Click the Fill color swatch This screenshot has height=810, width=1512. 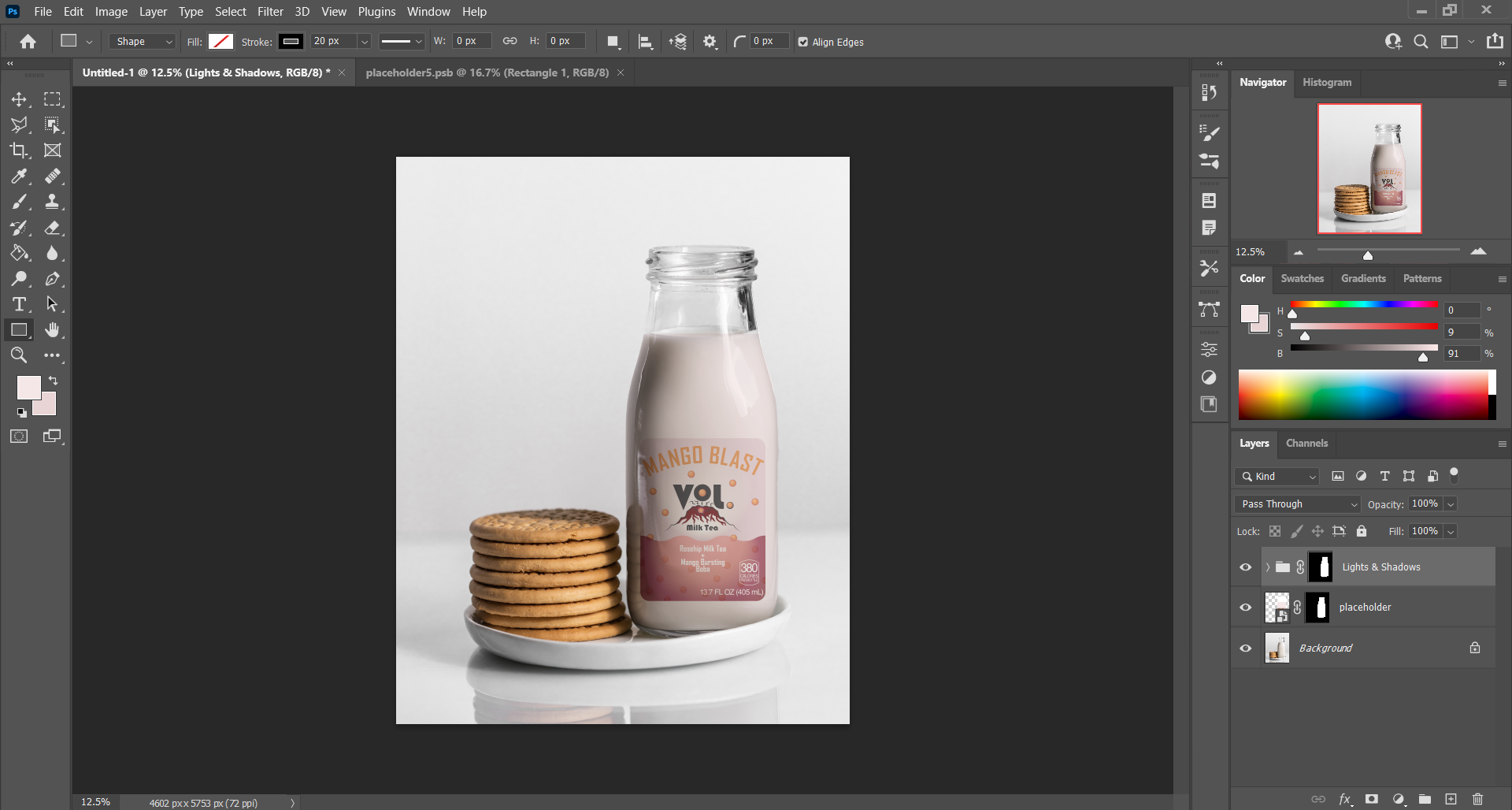pyautogui.click(x=220, y=42)
